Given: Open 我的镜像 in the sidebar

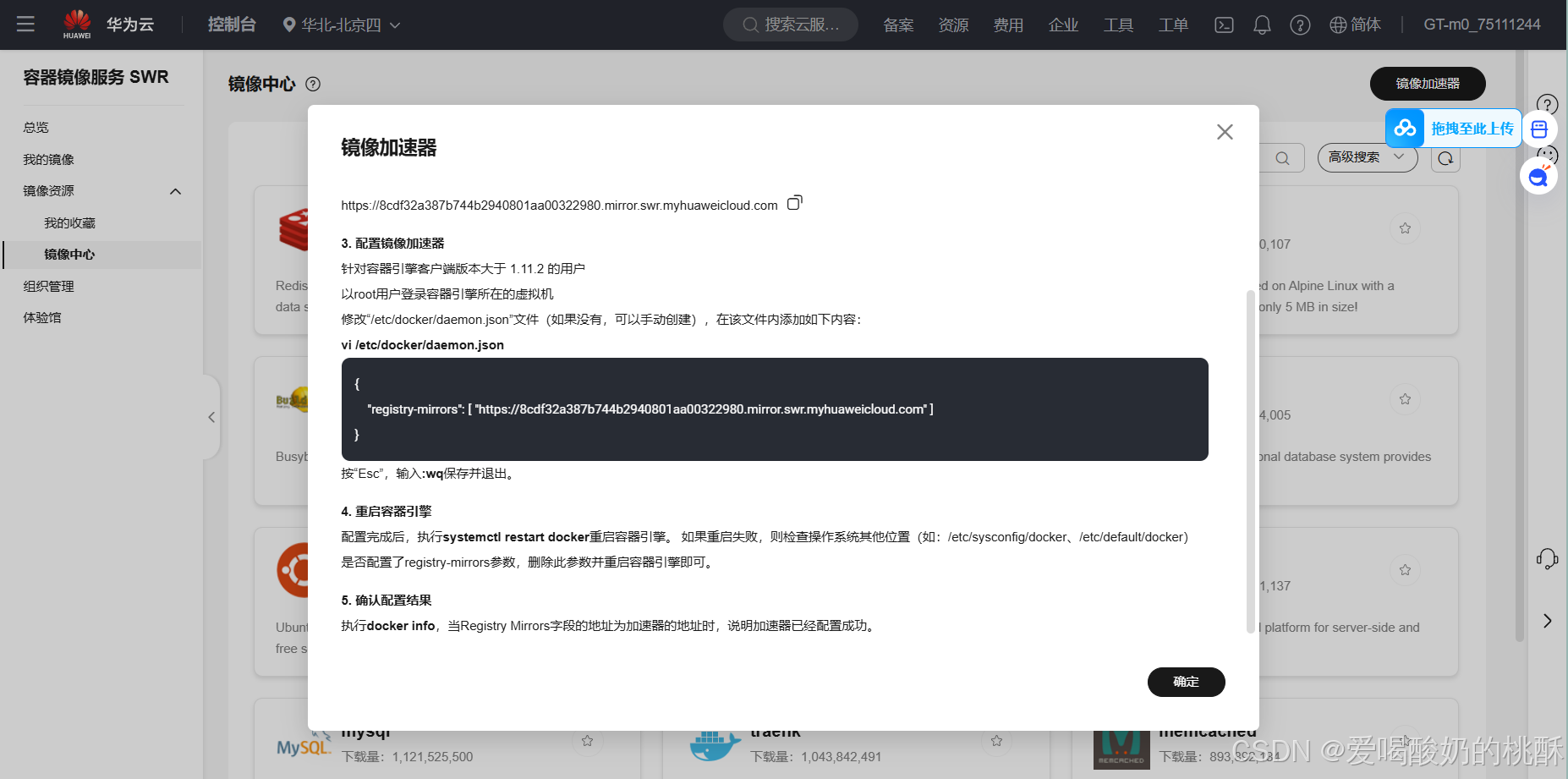Looking at the screenshot, I should coord(49,160).
